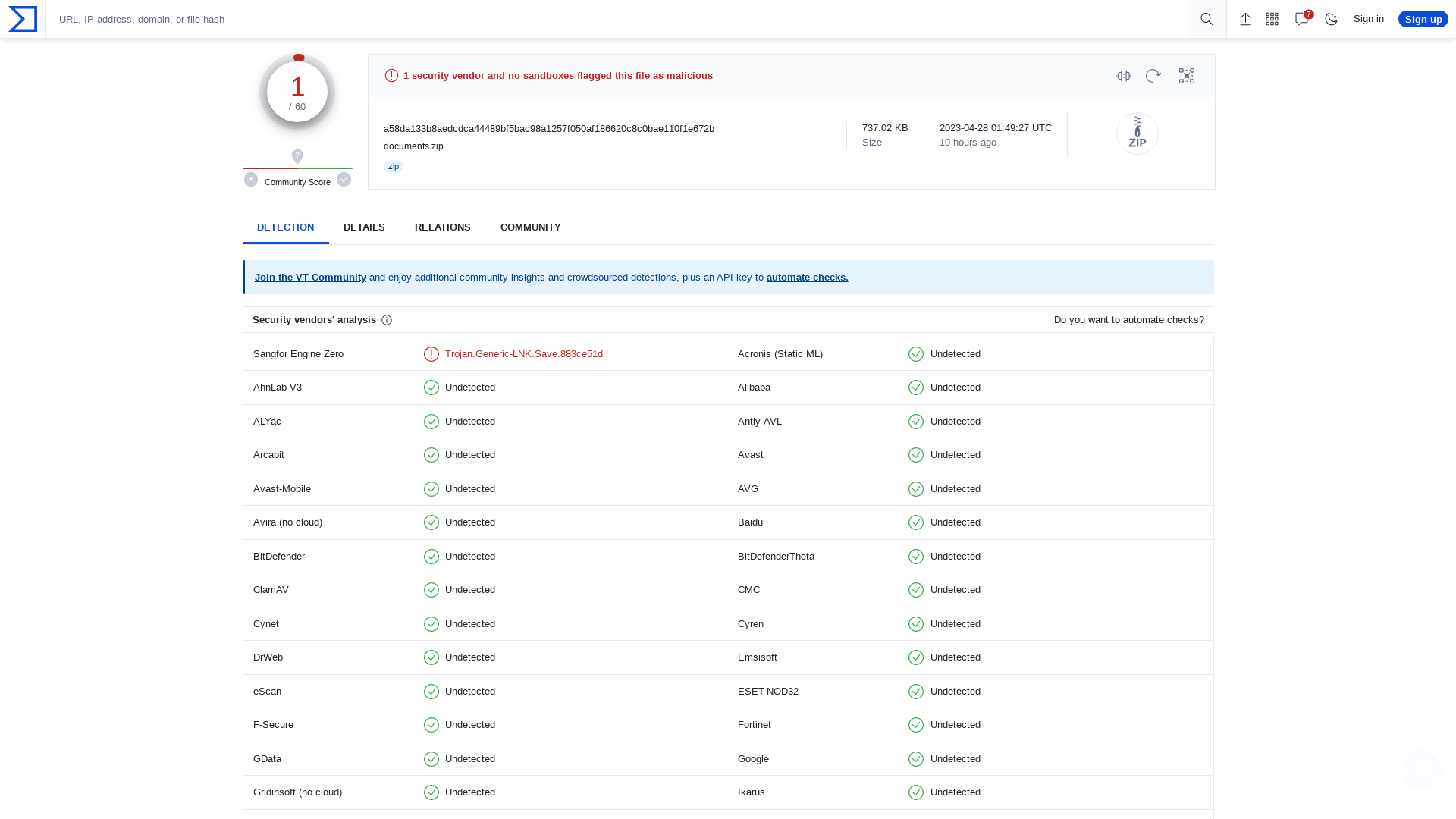This screenshot has height=819, width=1456.
Task: Click the graph relations icon
Action: click(x=1186, y=75)
